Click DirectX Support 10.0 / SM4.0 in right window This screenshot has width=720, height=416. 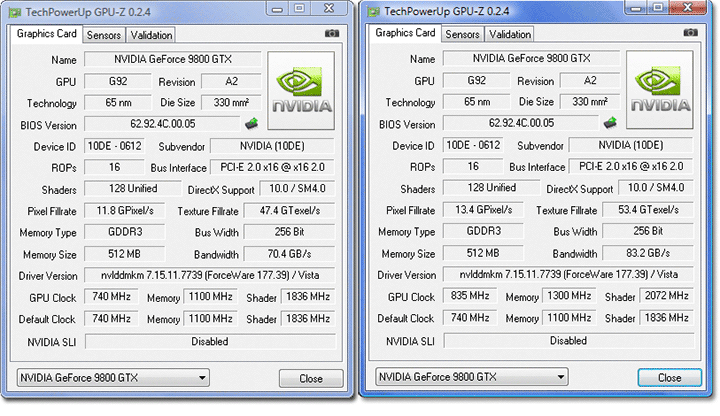pyautogui.click(x=656, y=188)
